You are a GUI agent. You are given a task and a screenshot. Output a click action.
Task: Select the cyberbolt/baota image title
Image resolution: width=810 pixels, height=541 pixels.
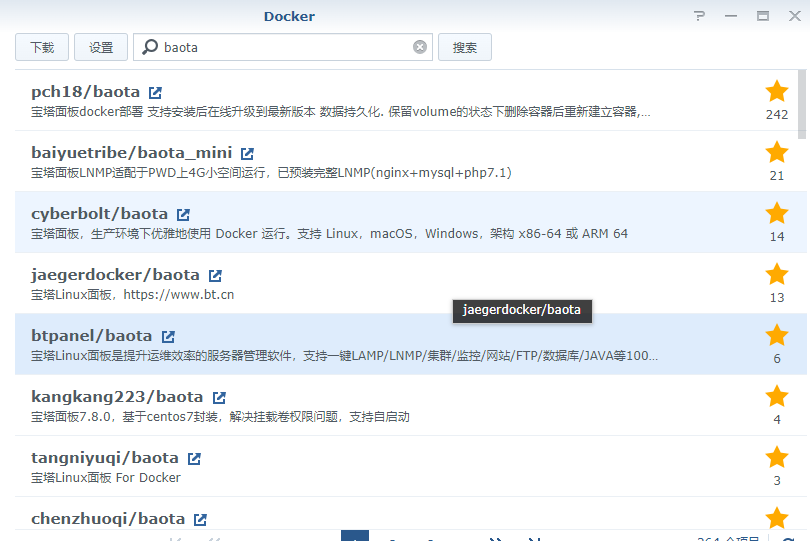tap(100, 214)
